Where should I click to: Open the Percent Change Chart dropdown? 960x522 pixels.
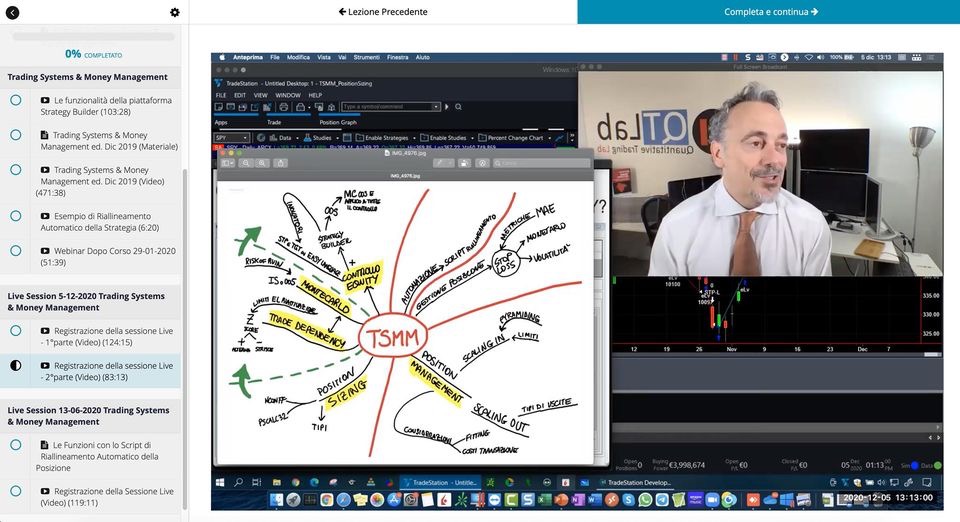[x=549, y=138]
